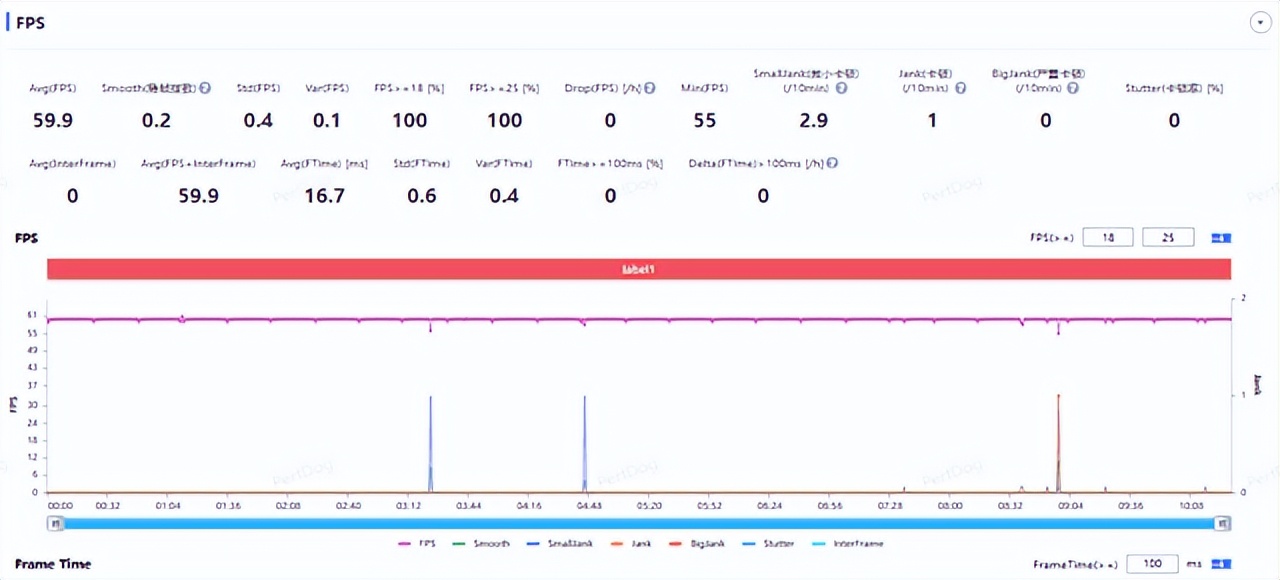Click the right handle of time range slider

point(1222,523)
